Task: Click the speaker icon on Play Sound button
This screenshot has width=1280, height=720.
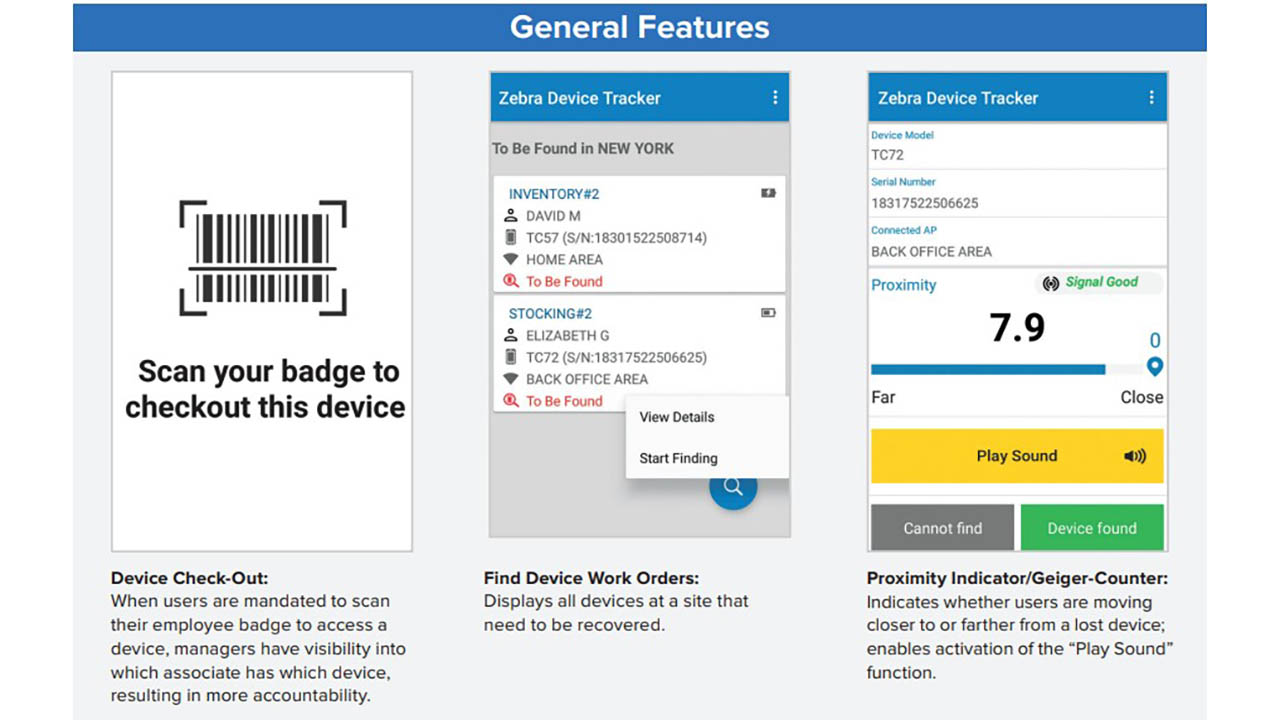Action: tap(1135, 456)
